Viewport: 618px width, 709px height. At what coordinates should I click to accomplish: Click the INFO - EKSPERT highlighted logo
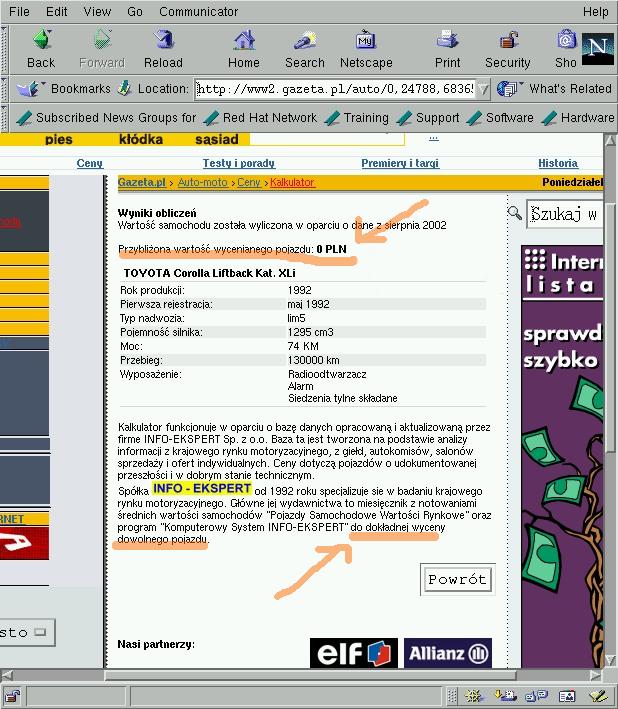point(202,488)
